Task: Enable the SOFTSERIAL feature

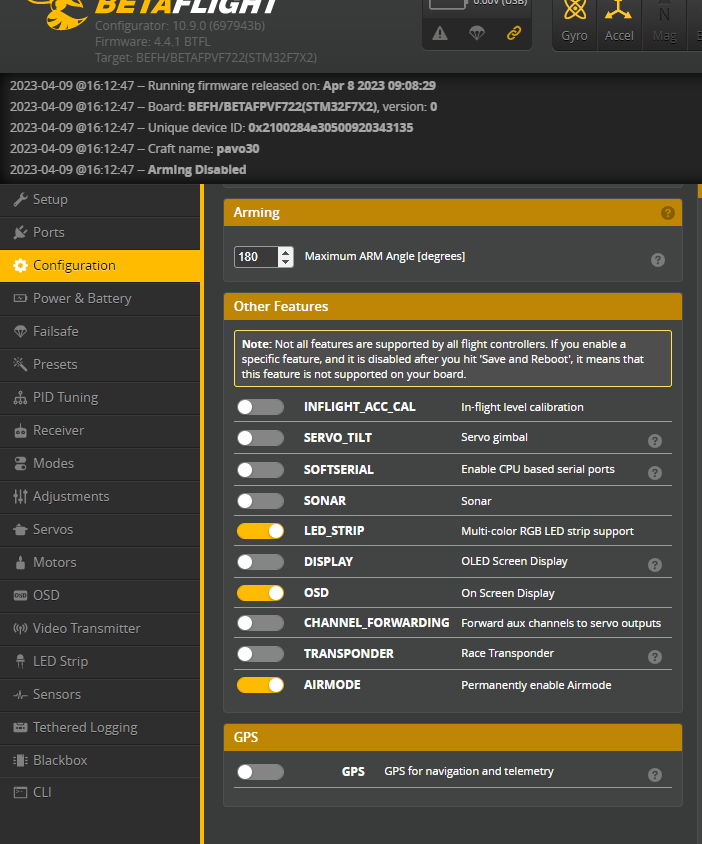Action: [261, 469]
